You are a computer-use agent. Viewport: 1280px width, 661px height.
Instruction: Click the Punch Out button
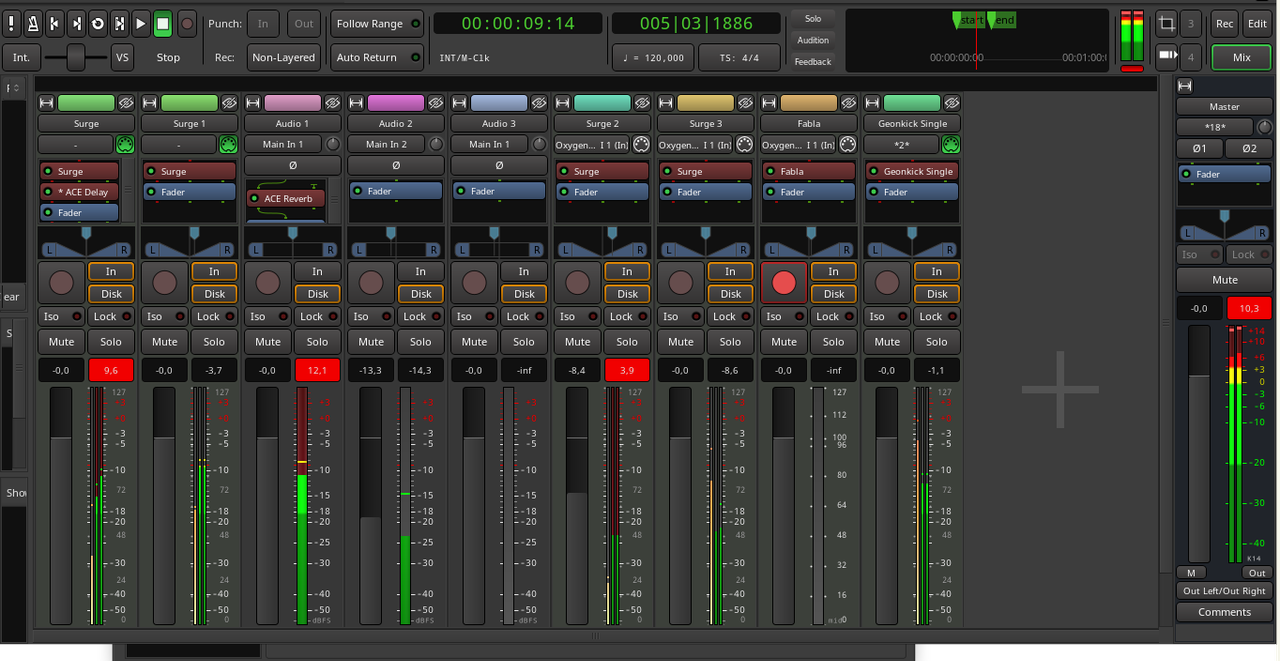pos(304,23)
